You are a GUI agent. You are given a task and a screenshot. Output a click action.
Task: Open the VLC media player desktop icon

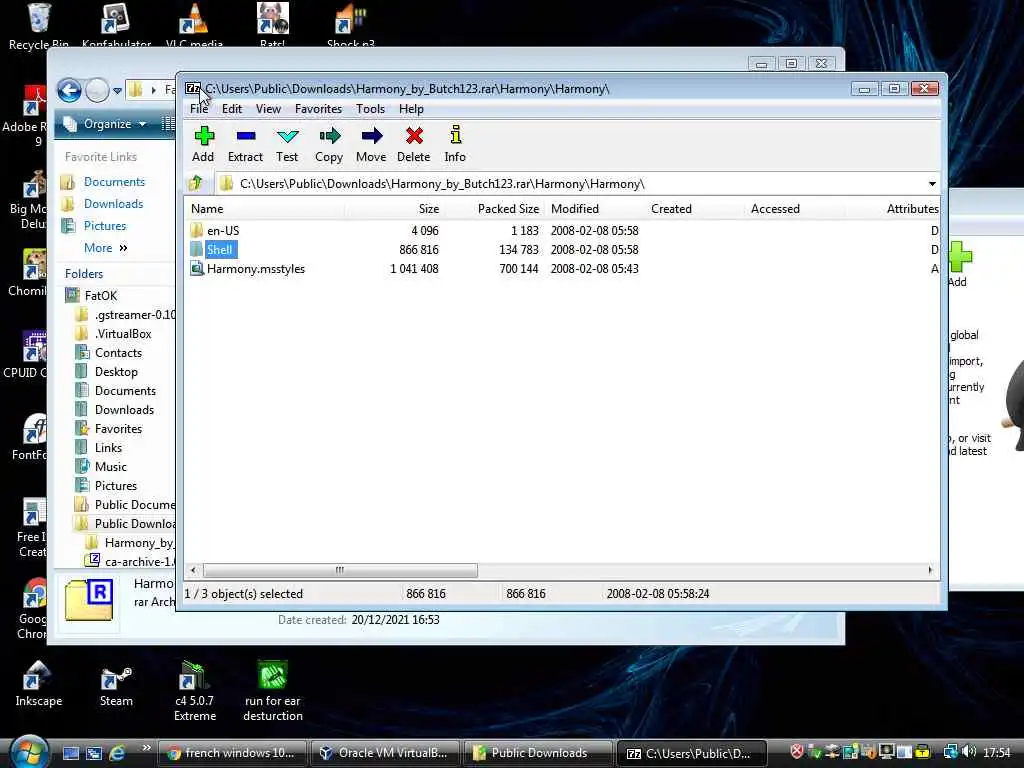click(x=194, y=26)
